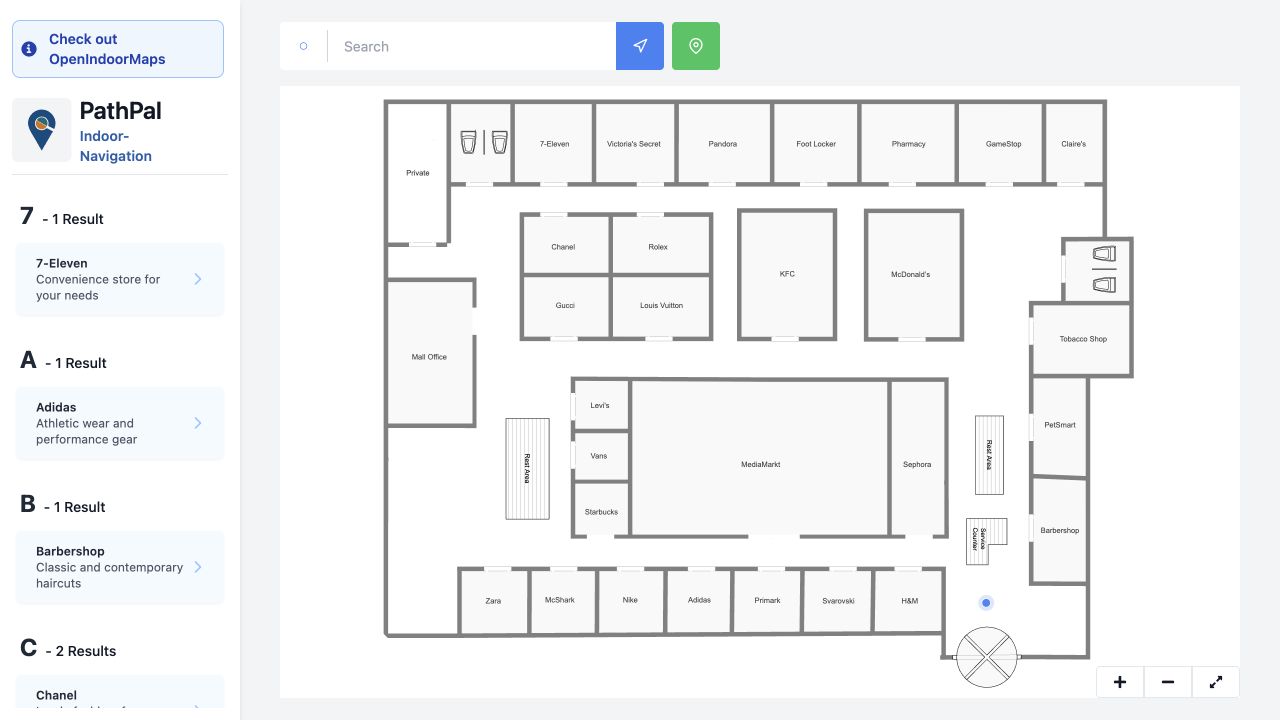The height and width of the screenshot is (720, 1280).
Task: Select Louis Vuitton on the map
Action: pyautogui.click(x=662, y=305)
